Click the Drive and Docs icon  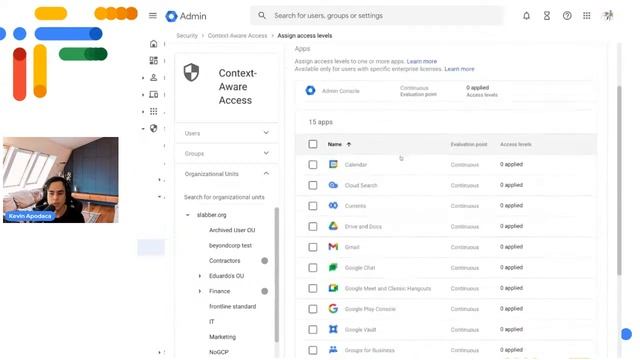pyautogui.click(x=333, y=226)
